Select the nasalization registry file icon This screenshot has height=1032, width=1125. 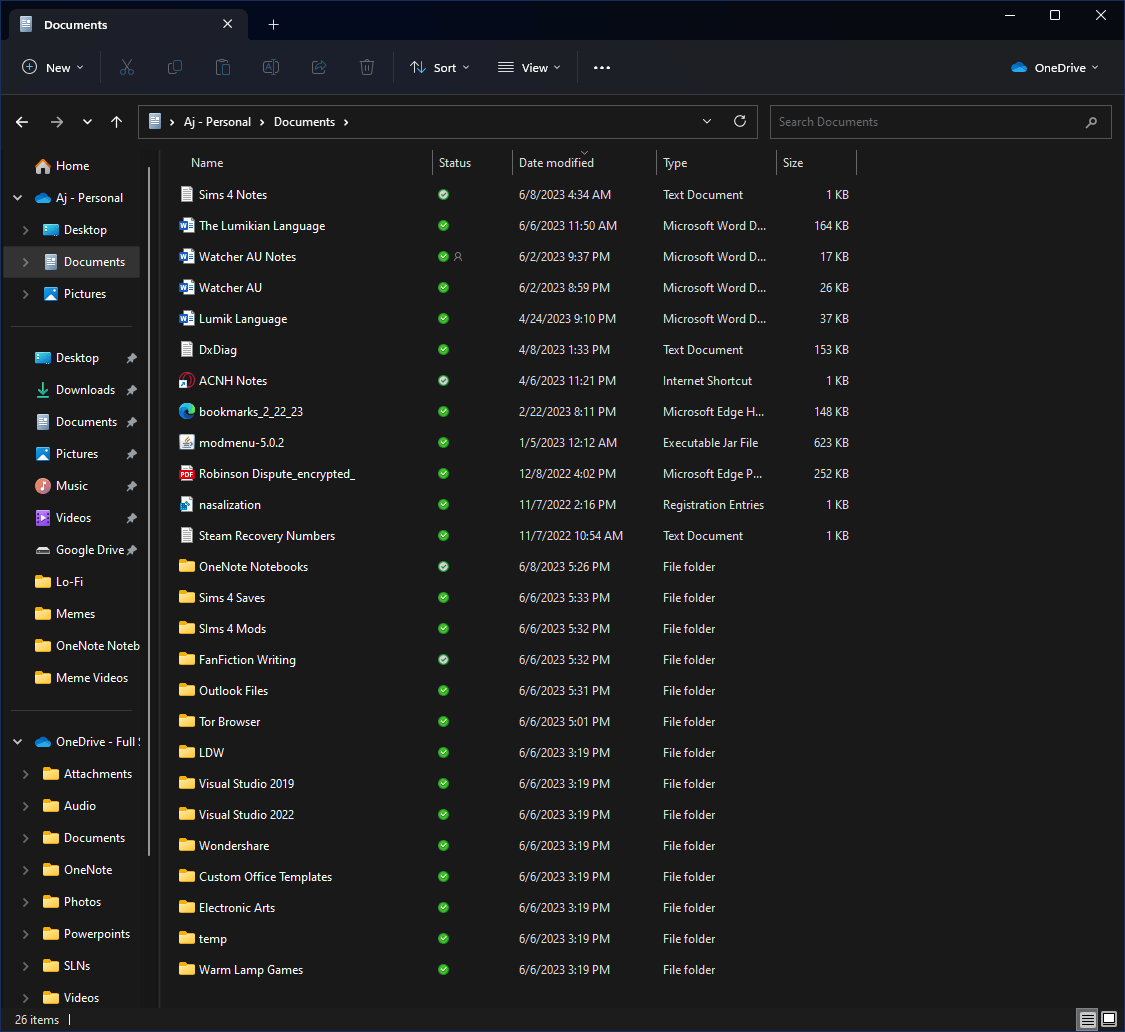[187, 505]
